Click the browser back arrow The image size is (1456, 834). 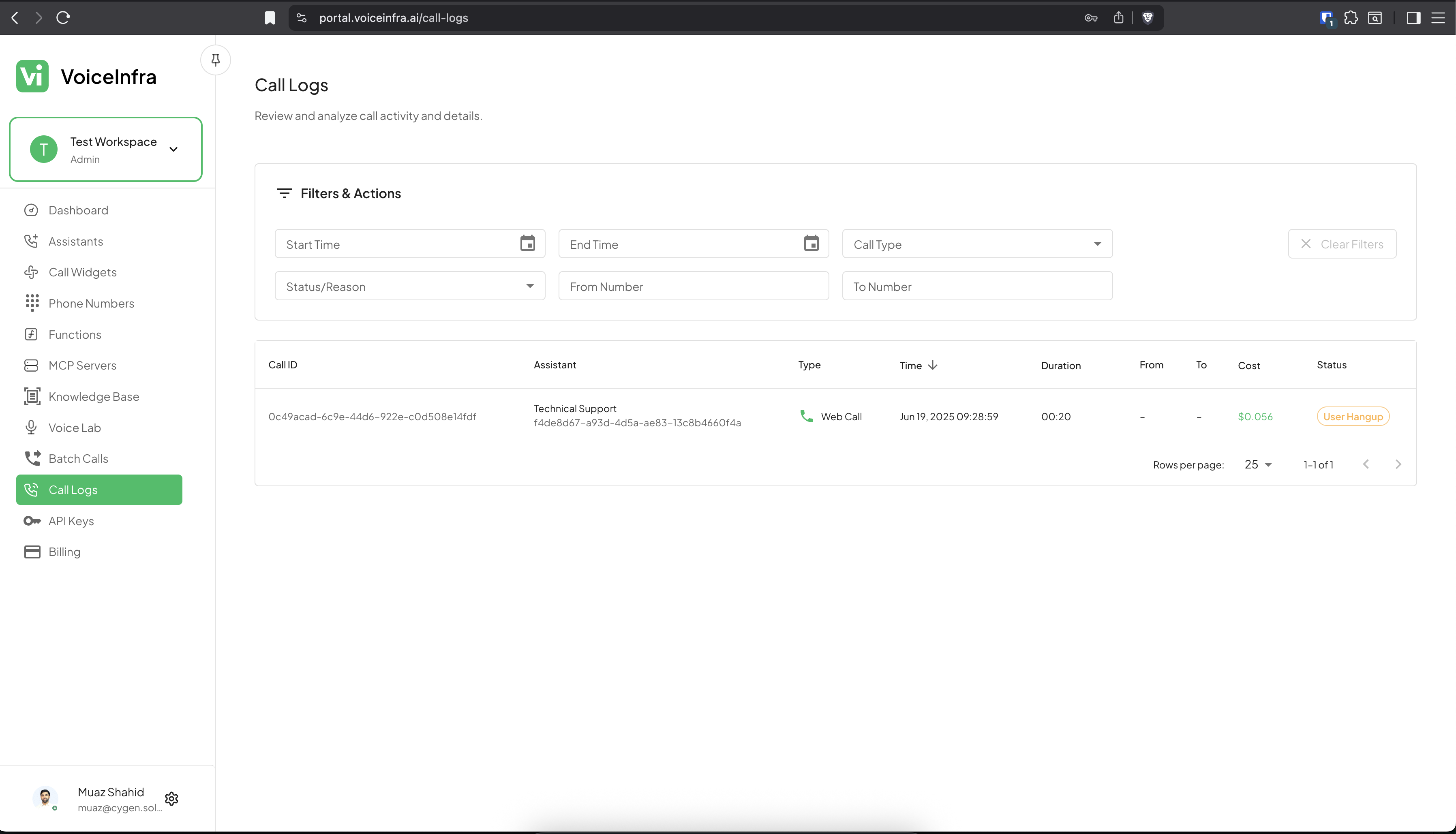click(x=15, y=18)
